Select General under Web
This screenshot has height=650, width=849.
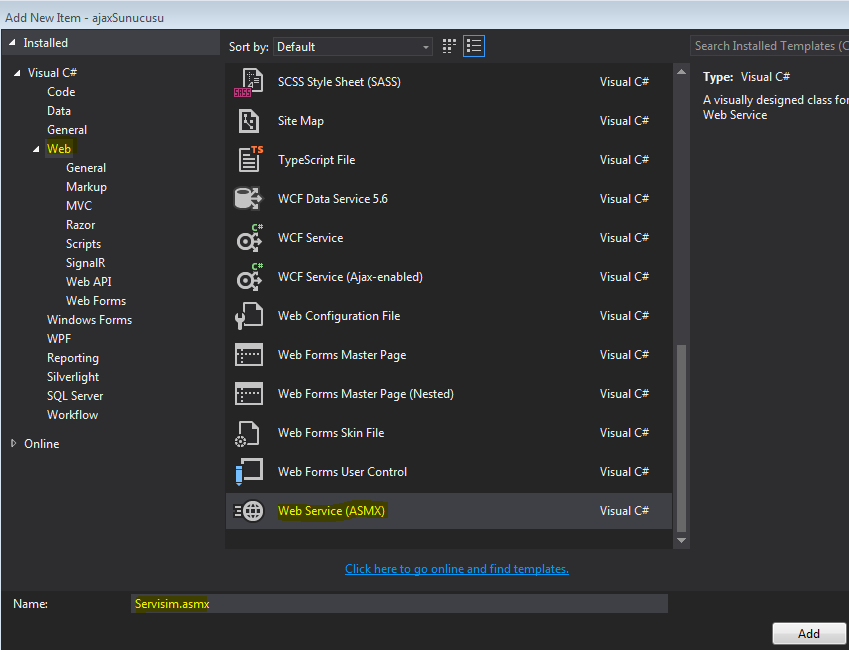pyautogui.click(x=86, y=168)
